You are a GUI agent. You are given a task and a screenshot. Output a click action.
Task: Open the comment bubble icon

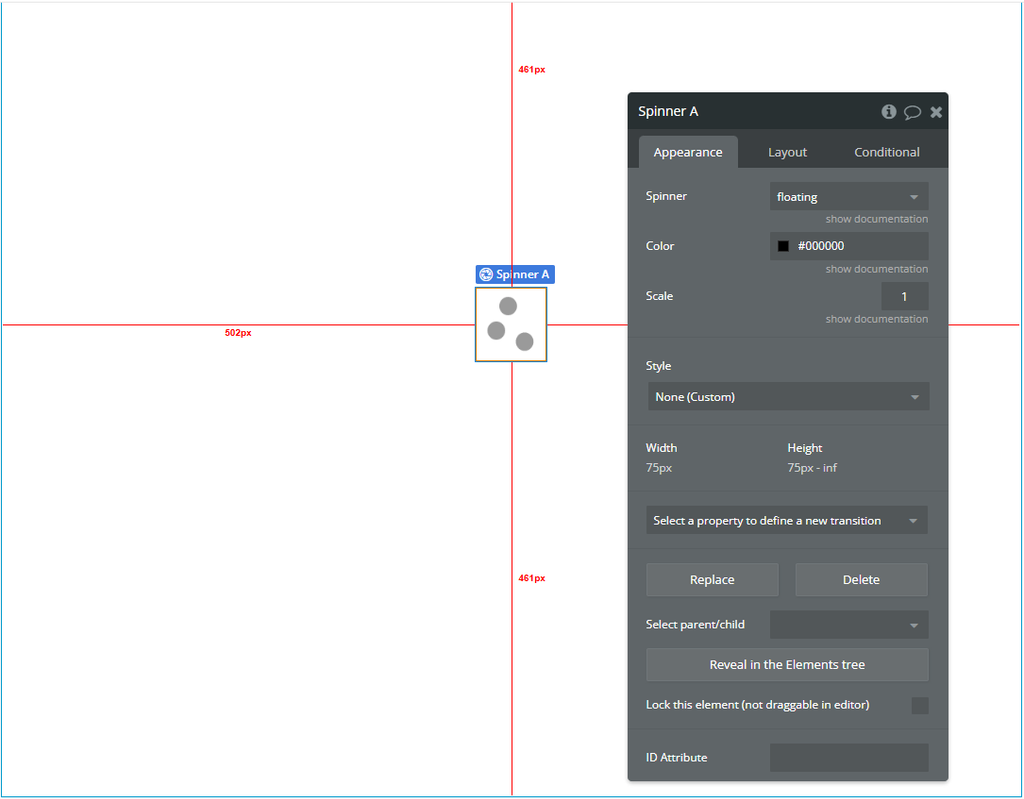(x=912, y=112)
